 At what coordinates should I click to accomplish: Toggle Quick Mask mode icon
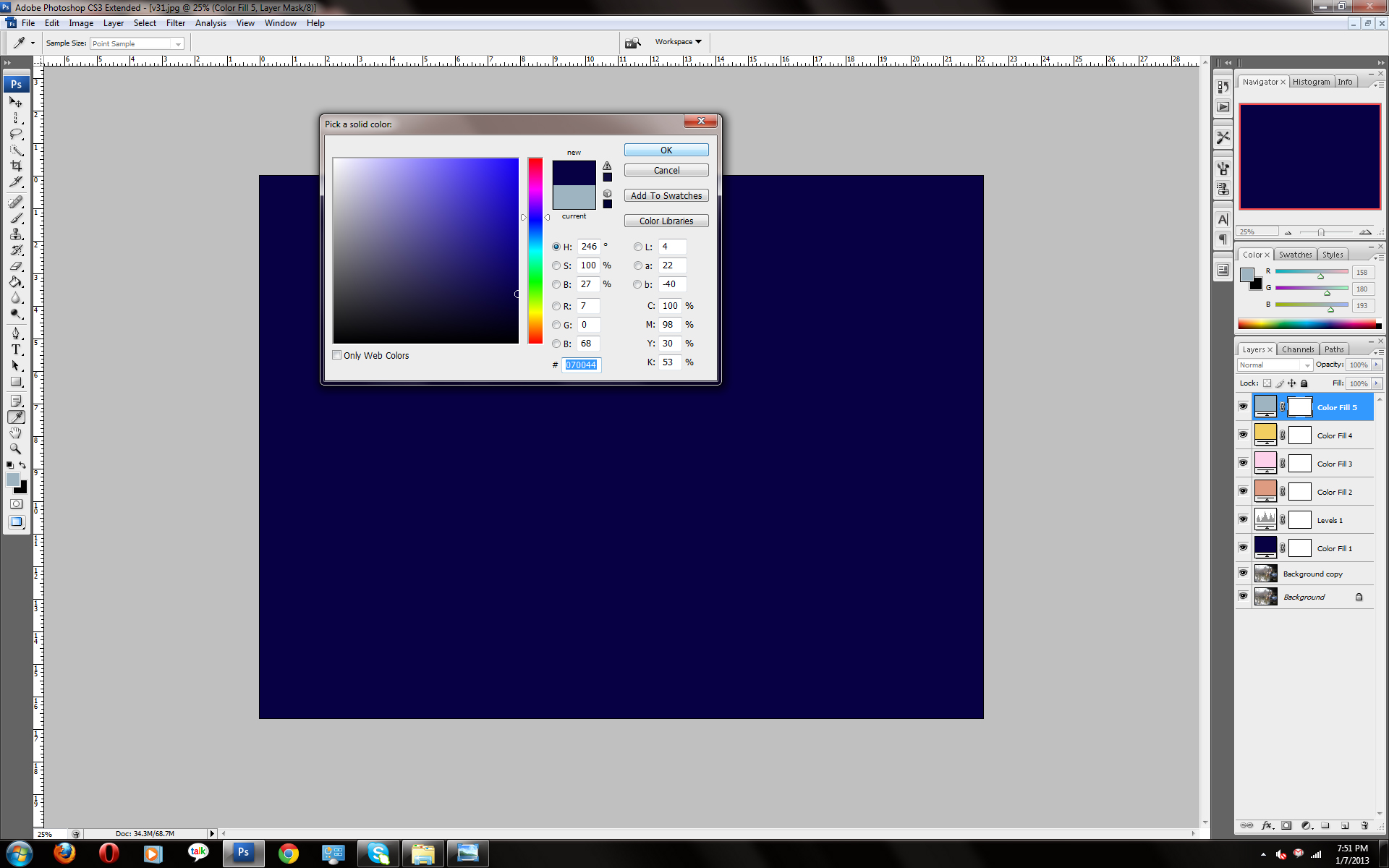pyautogui.click(x=16, y=503)
